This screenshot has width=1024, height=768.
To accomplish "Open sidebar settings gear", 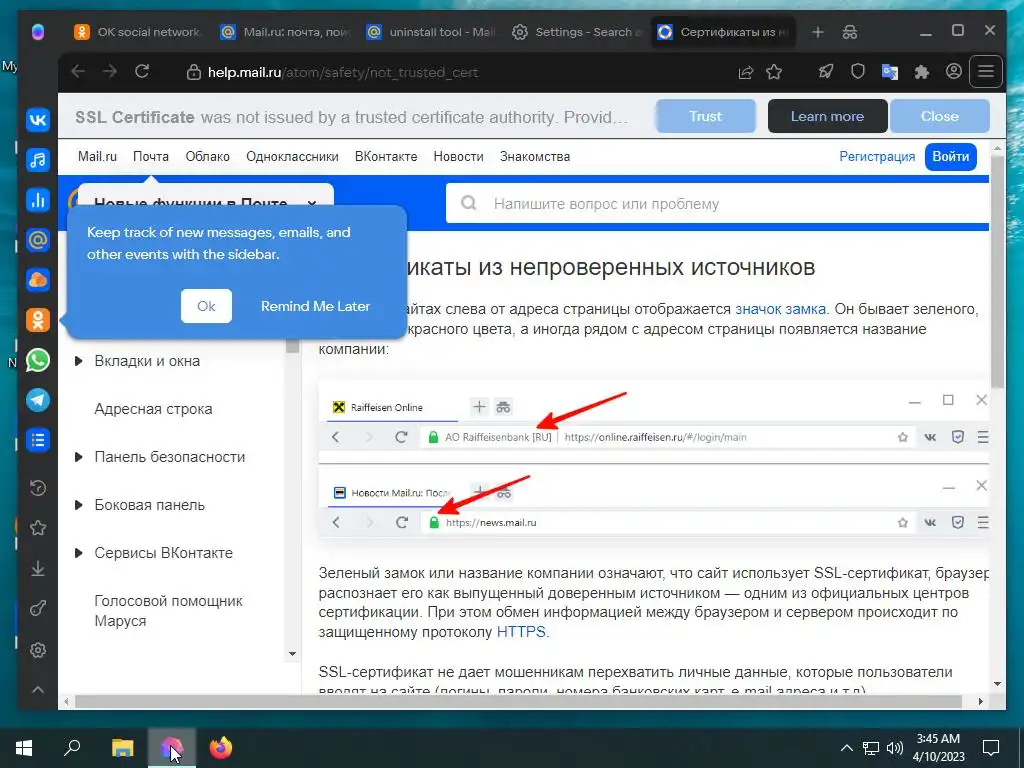I will (x=38, y=650).
